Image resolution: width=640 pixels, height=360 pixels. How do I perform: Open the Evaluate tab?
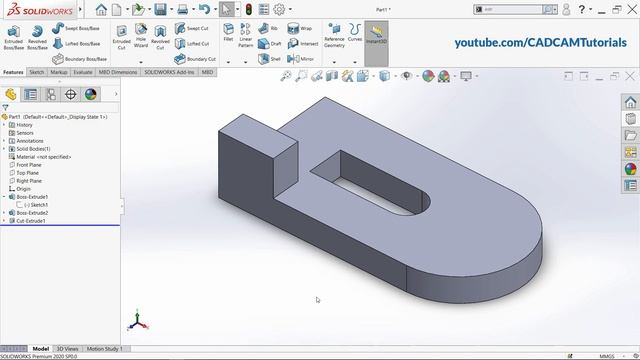[x=82, y=72]
